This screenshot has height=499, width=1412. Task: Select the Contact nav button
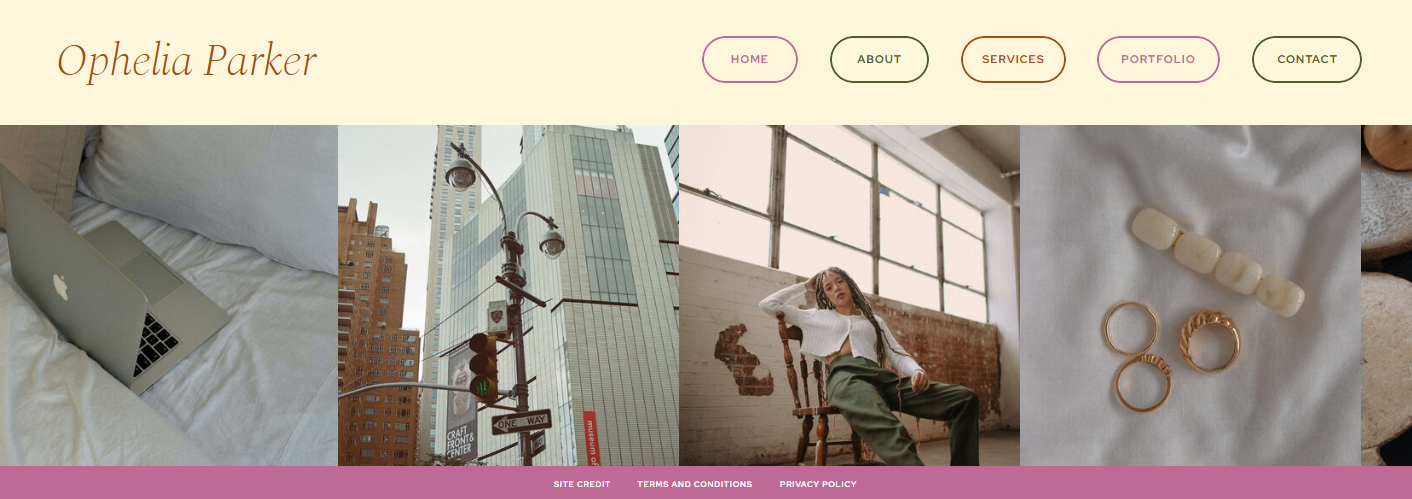click(1307, 59)
